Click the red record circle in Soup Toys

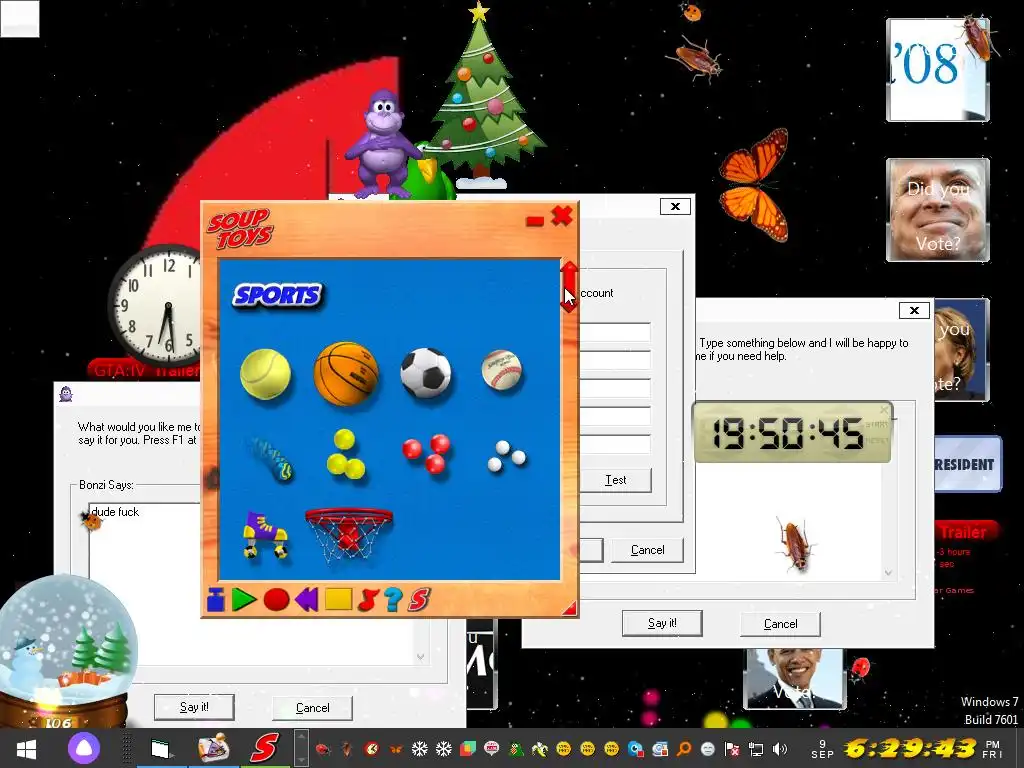click(x=276, y=600)
